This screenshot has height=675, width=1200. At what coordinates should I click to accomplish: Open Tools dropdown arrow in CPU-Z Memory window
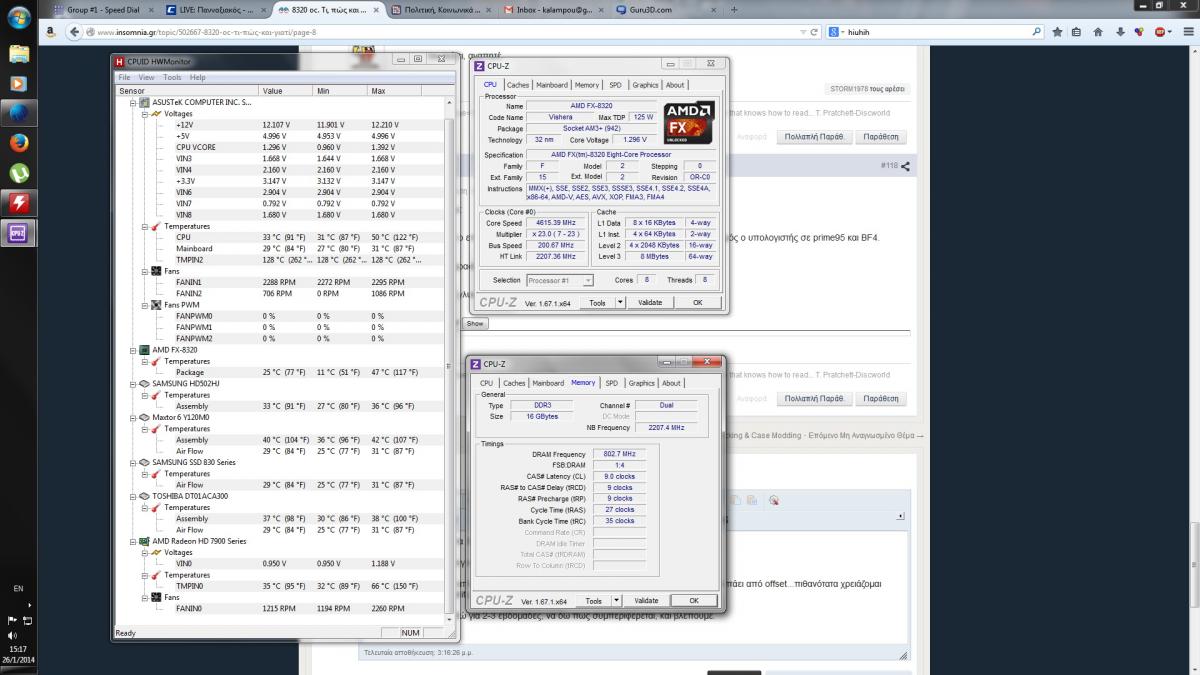coord(619,601)
